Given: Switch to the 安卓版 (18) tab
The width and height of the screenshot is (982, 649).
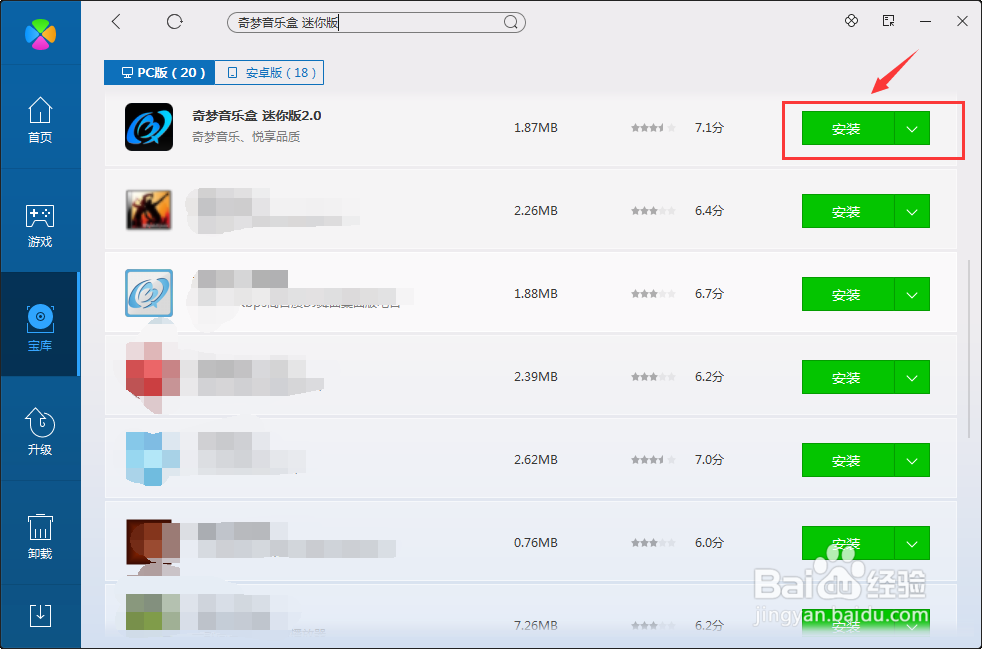Looking at the screenshot, I should pyautogui.click(x=269, y=73).
